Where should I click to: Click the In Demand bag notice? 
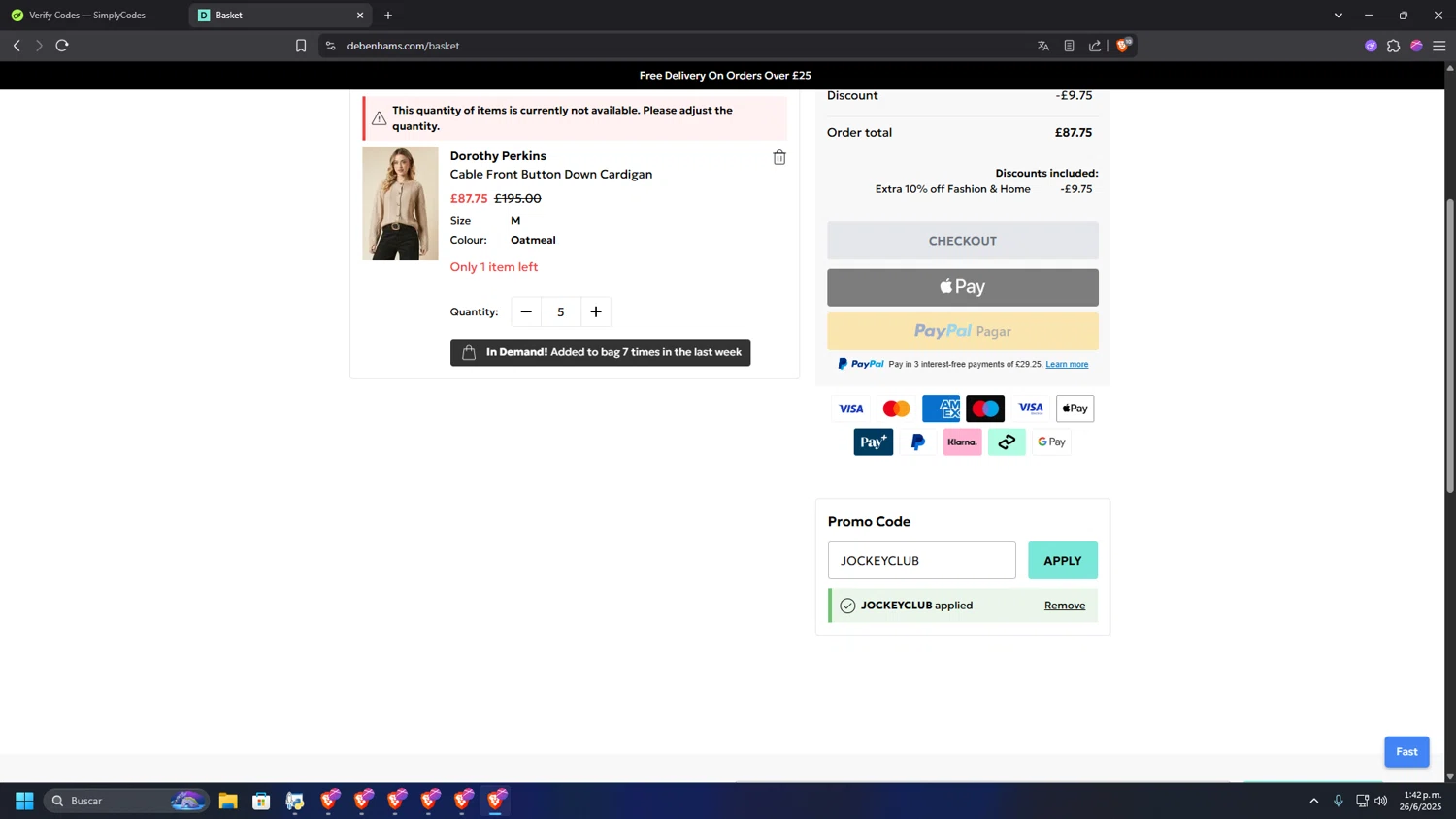[x=600, y=352]
